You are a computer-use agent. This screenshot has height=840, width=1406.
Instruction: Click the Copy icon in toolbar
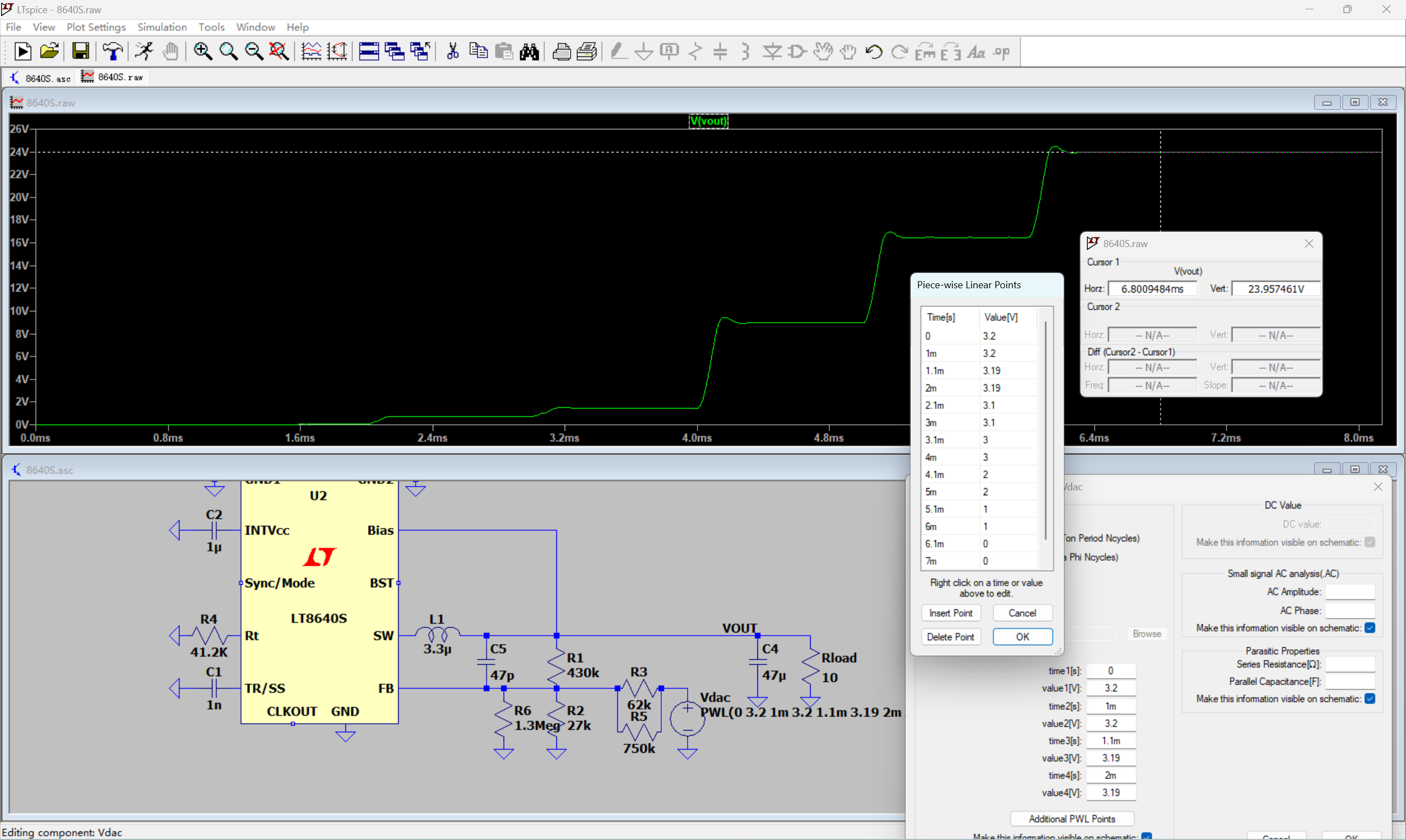[478, 52]
